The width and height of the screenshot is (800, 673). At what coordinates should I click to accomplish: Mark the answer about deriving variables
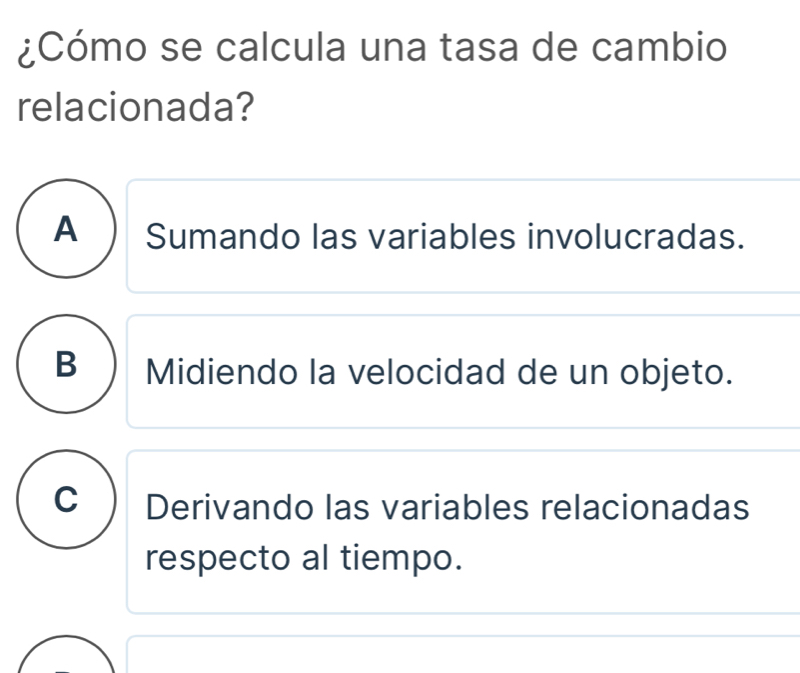[445, 531]
